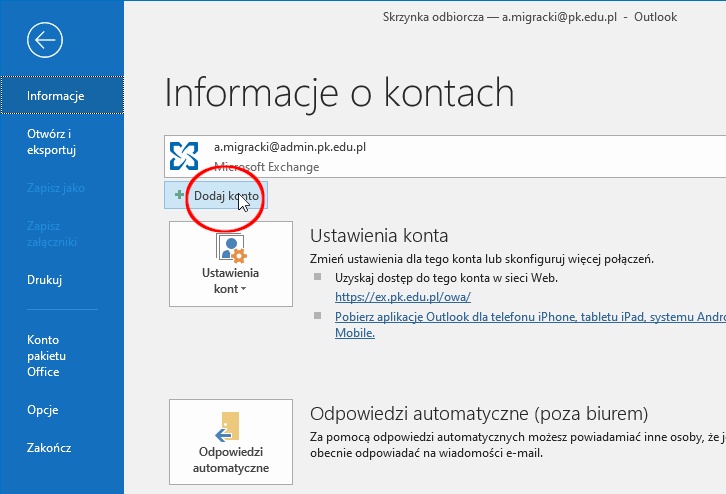Viewport: 726px width, 494px height.
Task: Click the Odpowiedzi automatyczne button label
Action: tap(231, 460)
